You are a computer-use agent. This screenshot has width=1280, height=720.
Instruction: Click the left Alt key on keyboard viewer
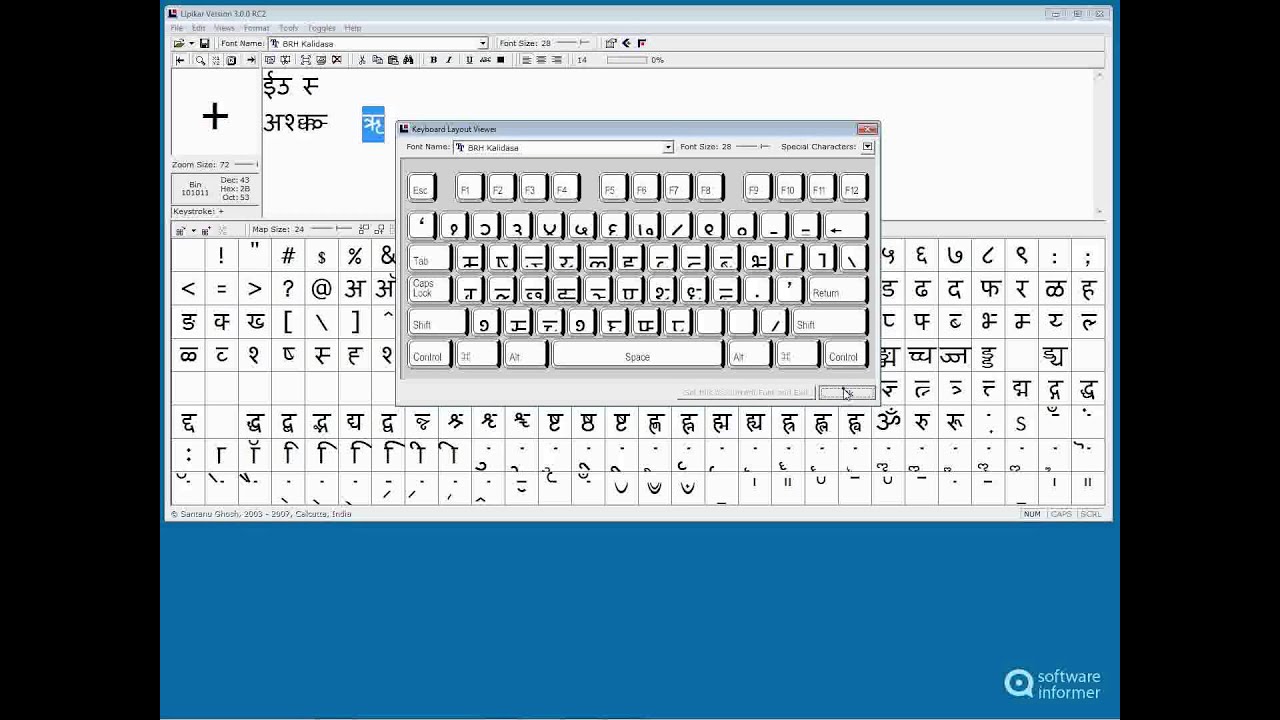[x=526, y=356]
